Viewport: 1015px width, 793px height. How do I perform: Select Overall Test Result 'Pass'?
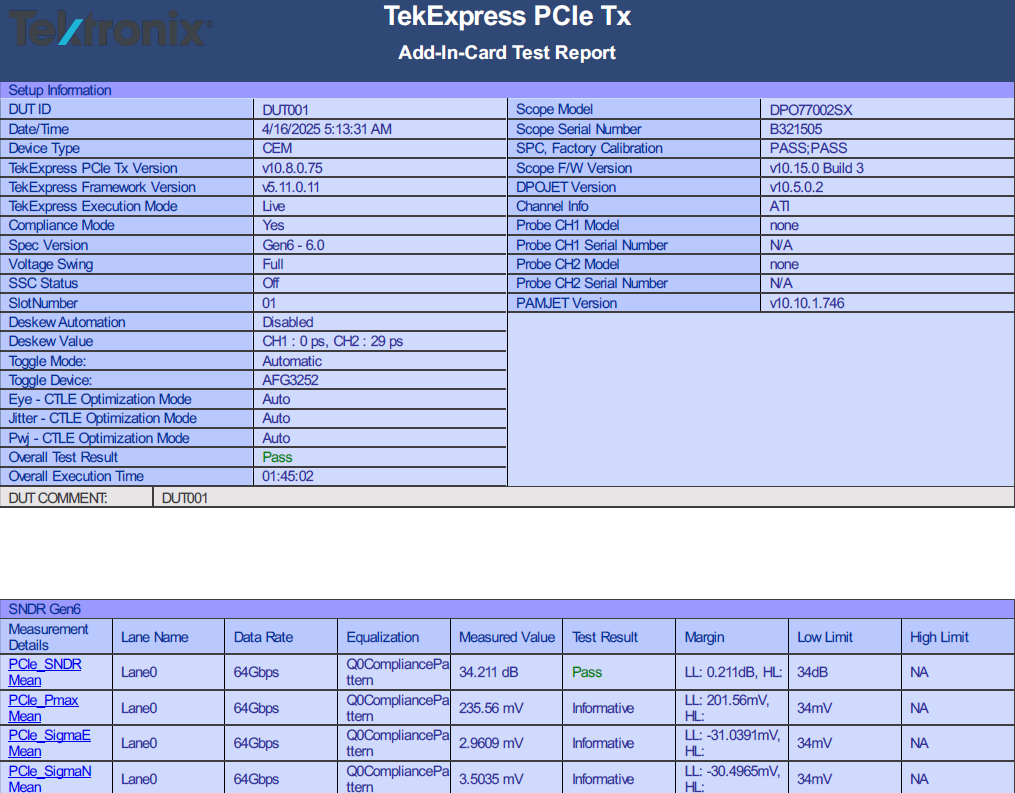pyautogui.click(x=277, y=457)
